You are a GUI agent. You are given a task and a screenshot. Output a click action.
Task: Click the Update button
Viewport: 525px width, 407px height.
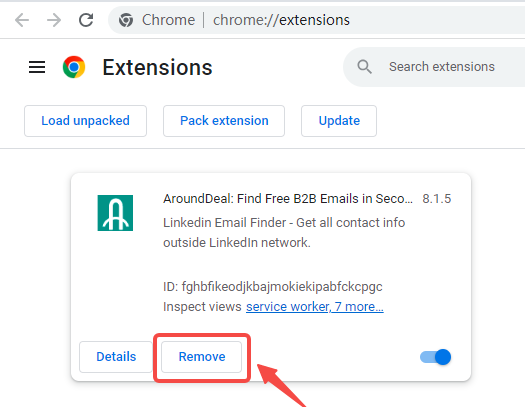339,121
